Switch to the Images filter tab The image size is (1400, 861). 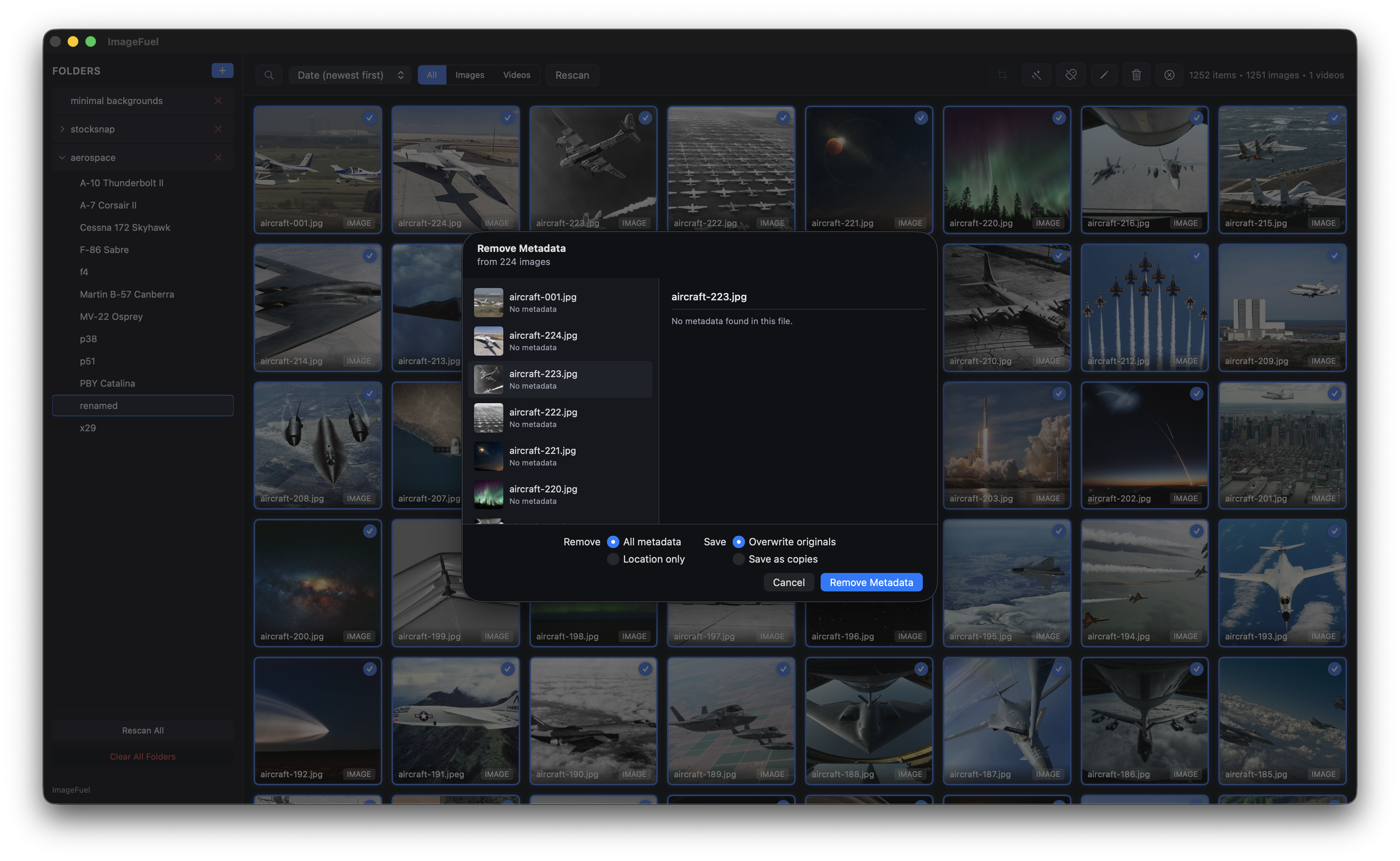coord(470,75)
